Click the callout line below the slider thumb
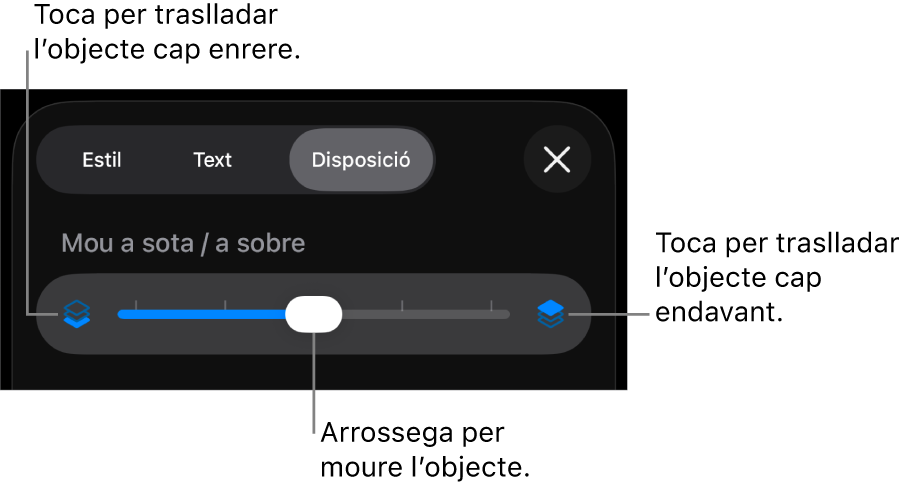Viewport: 910px width, 487px height. tap(314, 383)
